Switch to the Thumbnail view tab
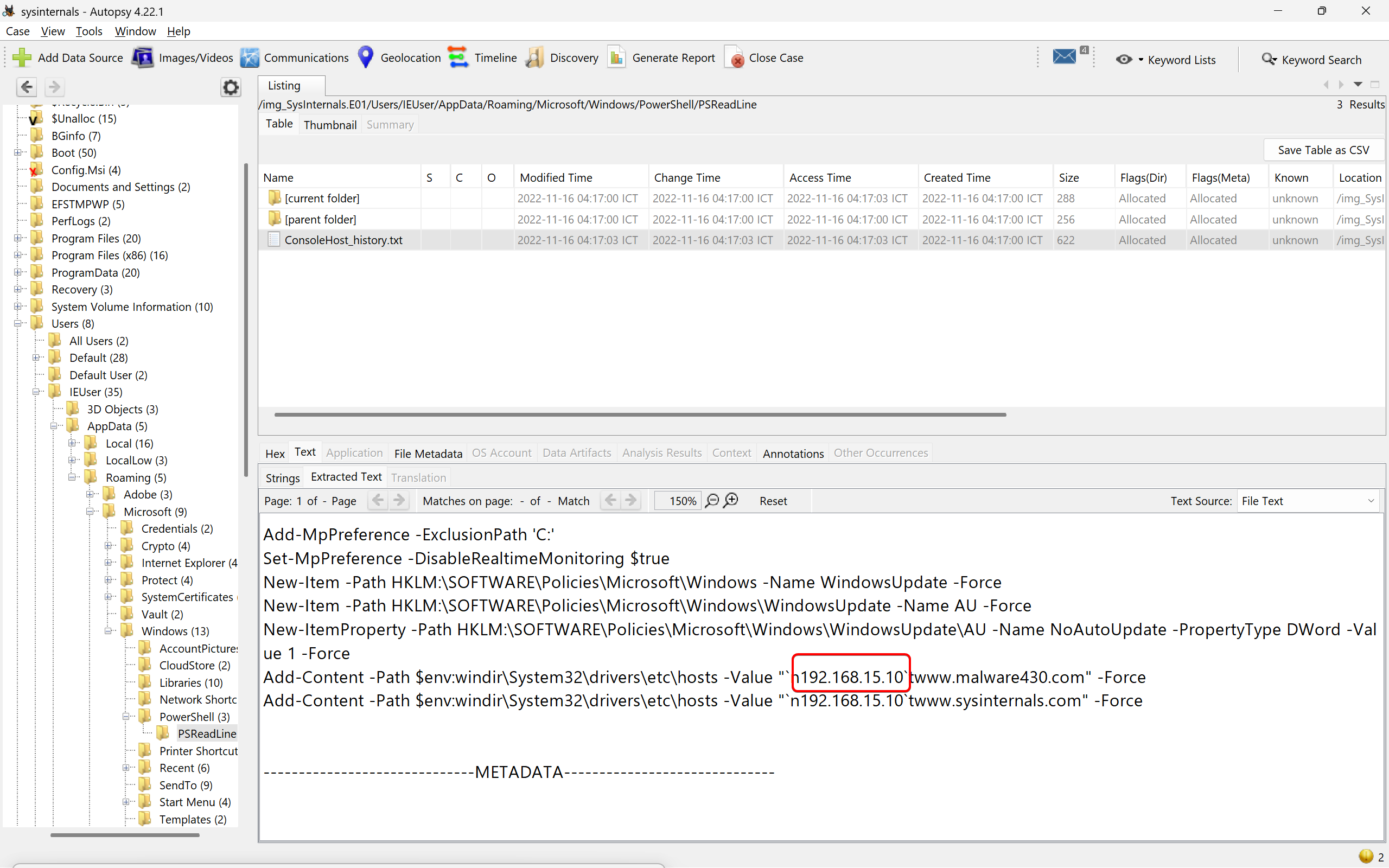The image size is (1389, 868). tap(330, 125)
